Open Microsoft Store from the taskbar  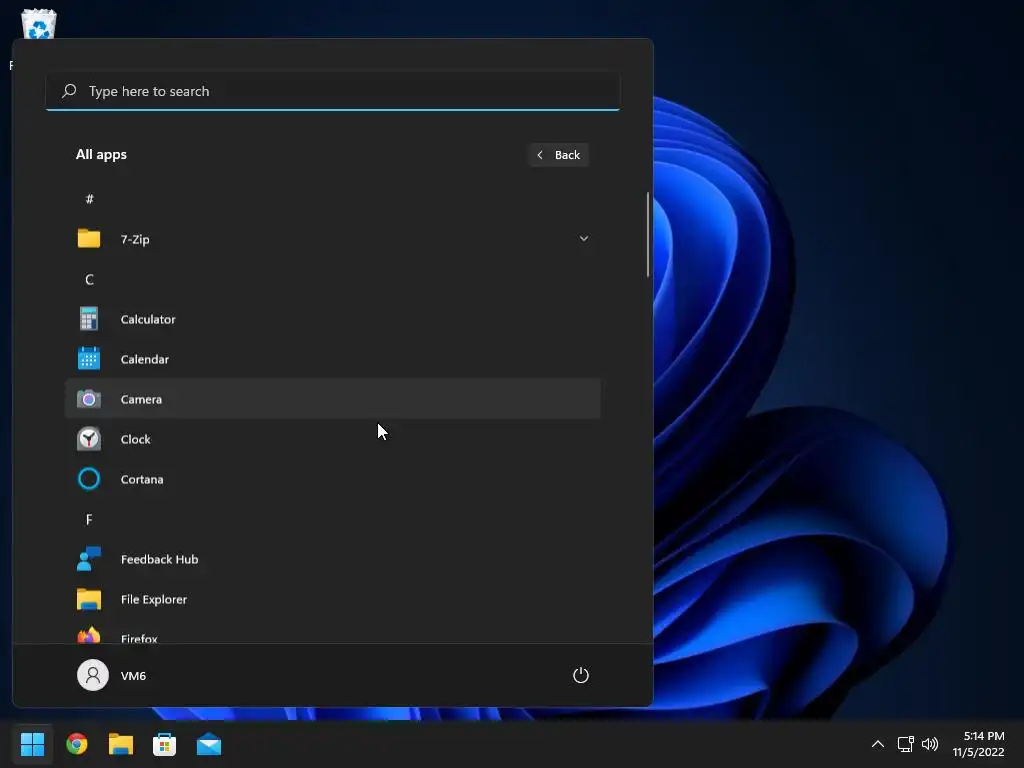tap(165, 744)
